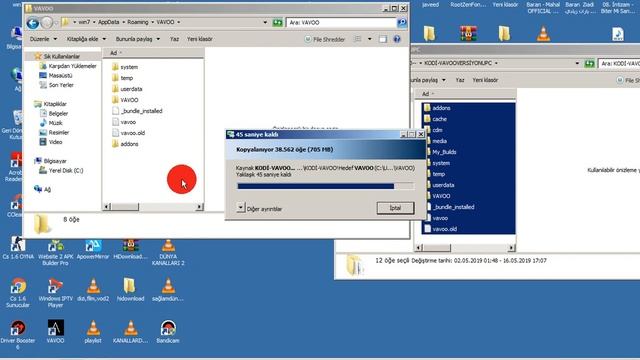Select 'vavoo' file in left file list
This screenshot has height=360, width=640.
tap(124, 122)
